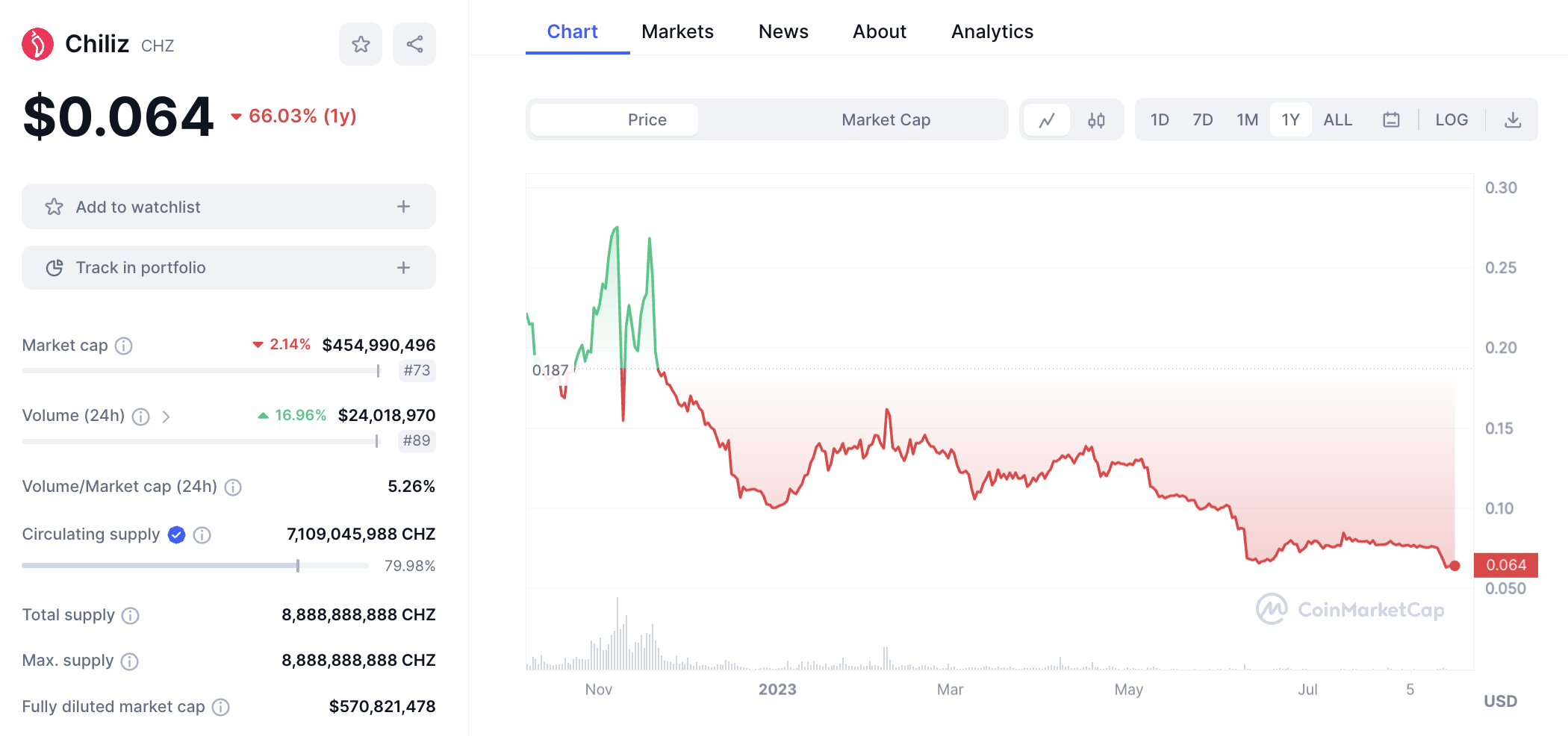The width and height of the screenshot is (1568, 736).
Task: Go to the Analytics tab
Action: click(x=992, y=32)
